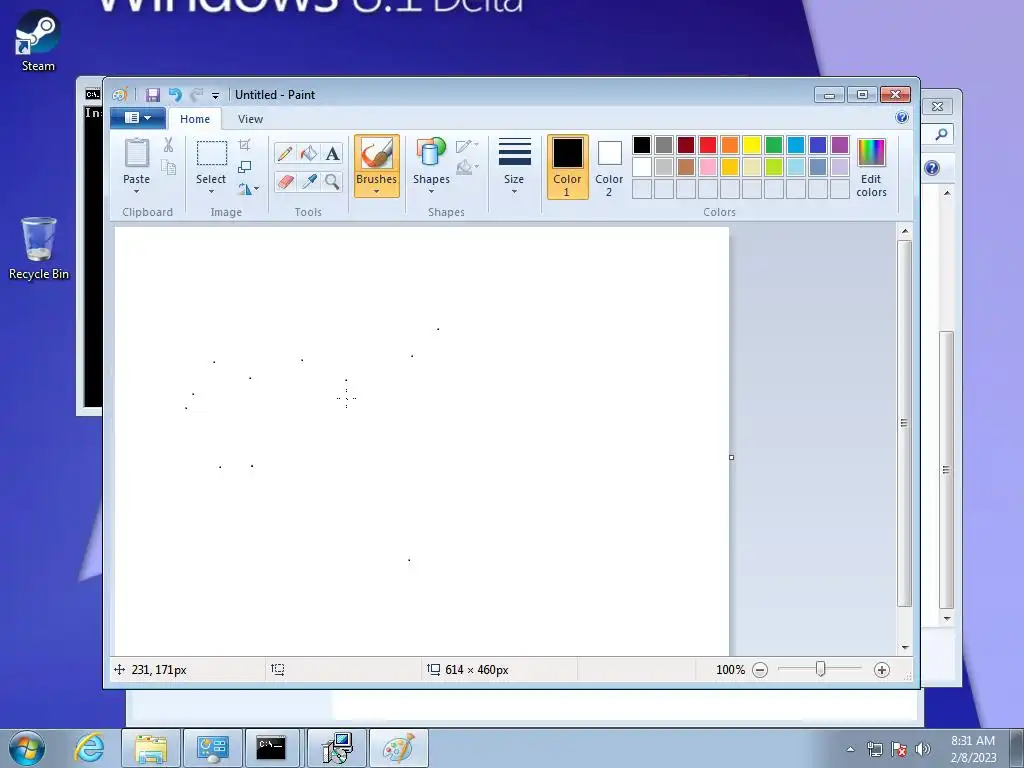Select the Recycle Bin desktop icon
The height and width of the screenshot is (768, 1024).
39,248
